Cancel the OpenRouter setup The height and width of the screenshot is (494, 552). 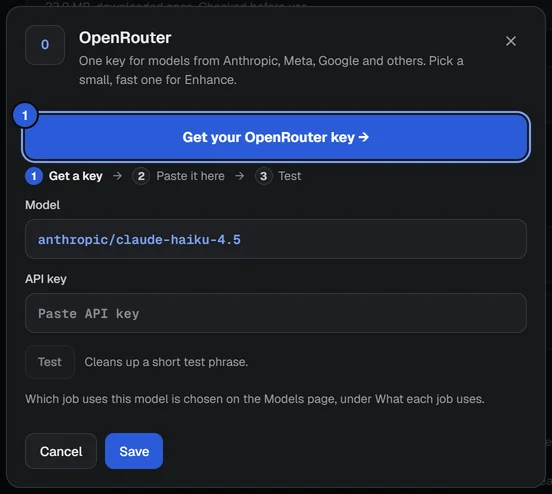(61, 451)
